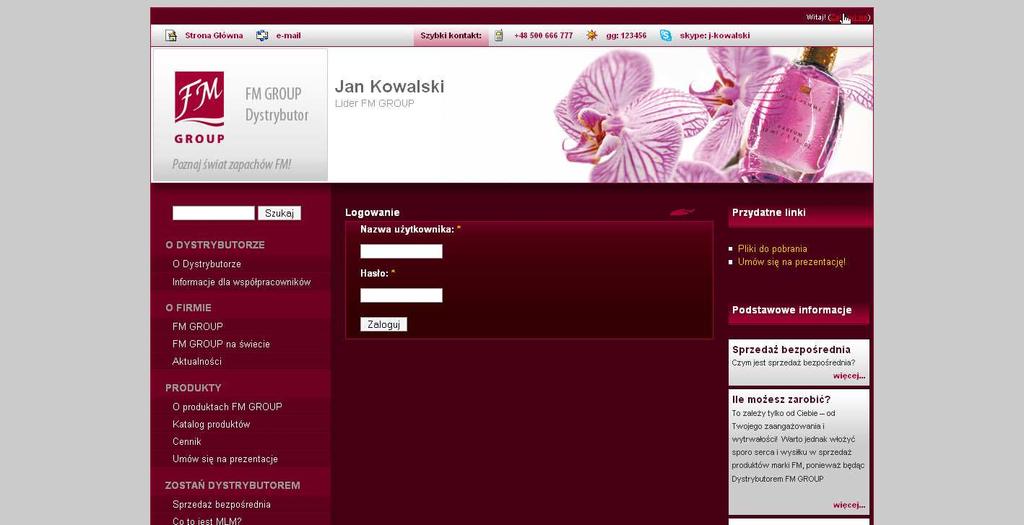
Task: Click phone number +48 500 666 777
Action: (x=543, y=35)
